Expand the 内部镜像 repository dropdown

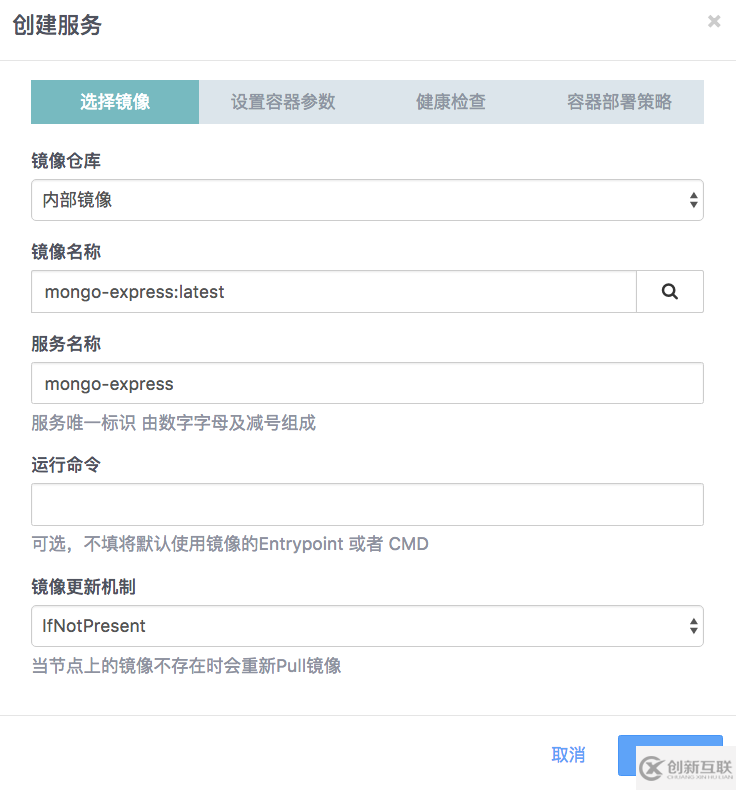(x=367, y=200)
